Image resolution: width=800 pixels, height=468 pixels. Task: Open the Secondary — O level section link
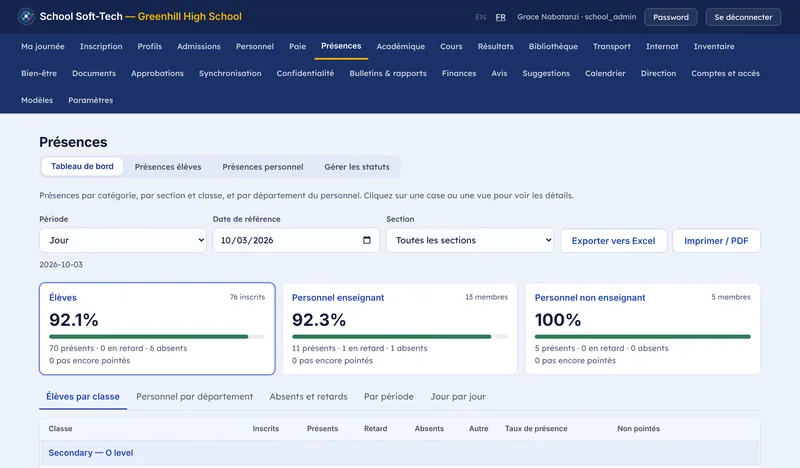click(x=90, y=453)
